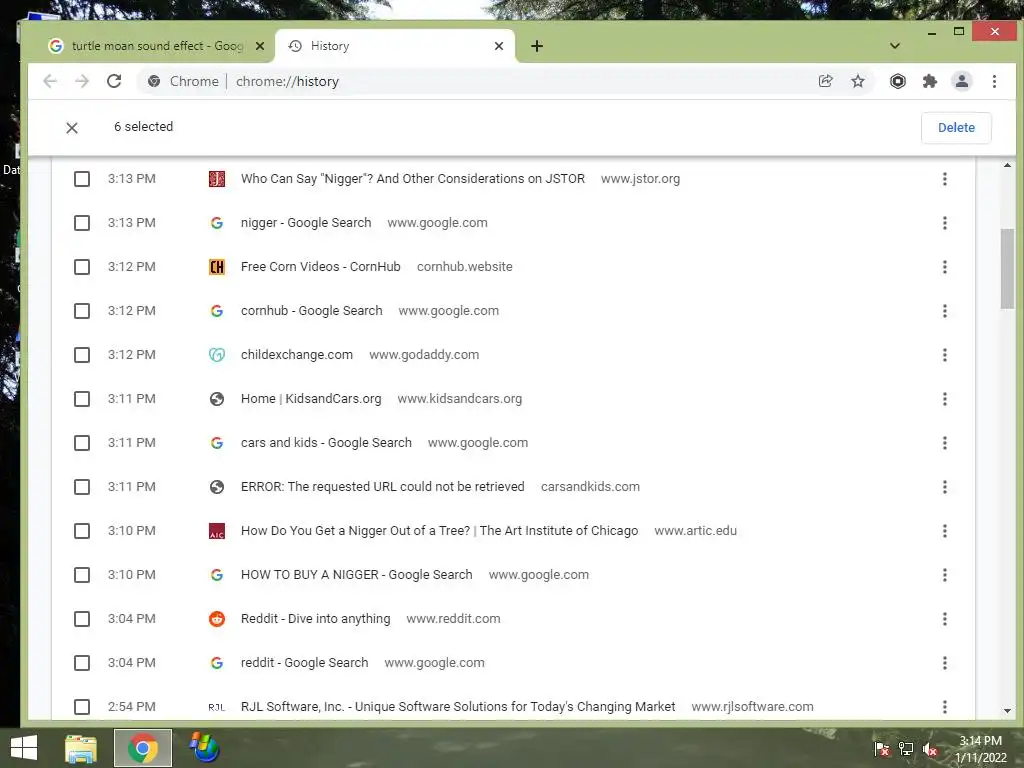This screenshot has height=768, width=1024.
Task: Bookmark this page with the star icon
Action: pos(858,81)
